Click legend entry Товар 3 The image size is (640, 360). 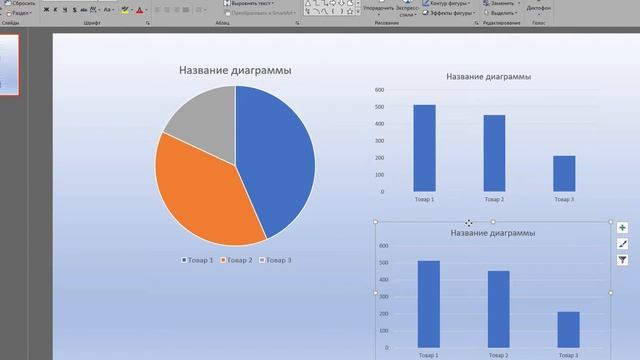[276, 260]
